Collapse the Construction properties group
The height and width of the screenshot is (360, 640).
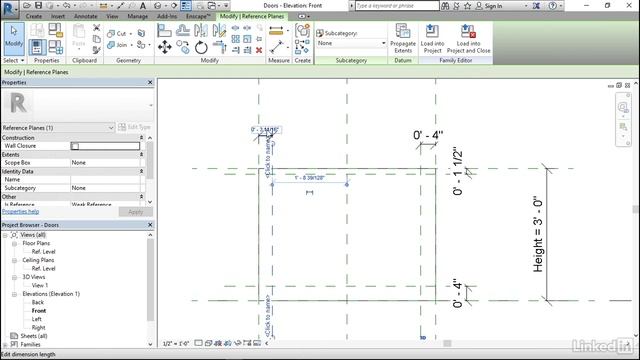tap(141, 138)
